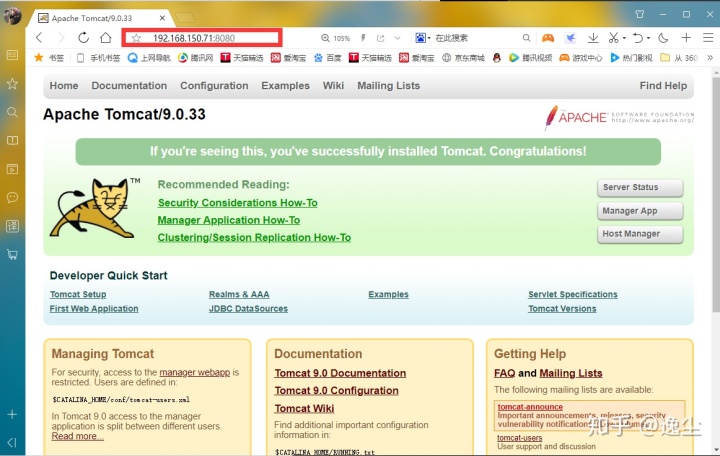720x456 pixels.
Task: Open a new tab button
Action: [186, 18]
